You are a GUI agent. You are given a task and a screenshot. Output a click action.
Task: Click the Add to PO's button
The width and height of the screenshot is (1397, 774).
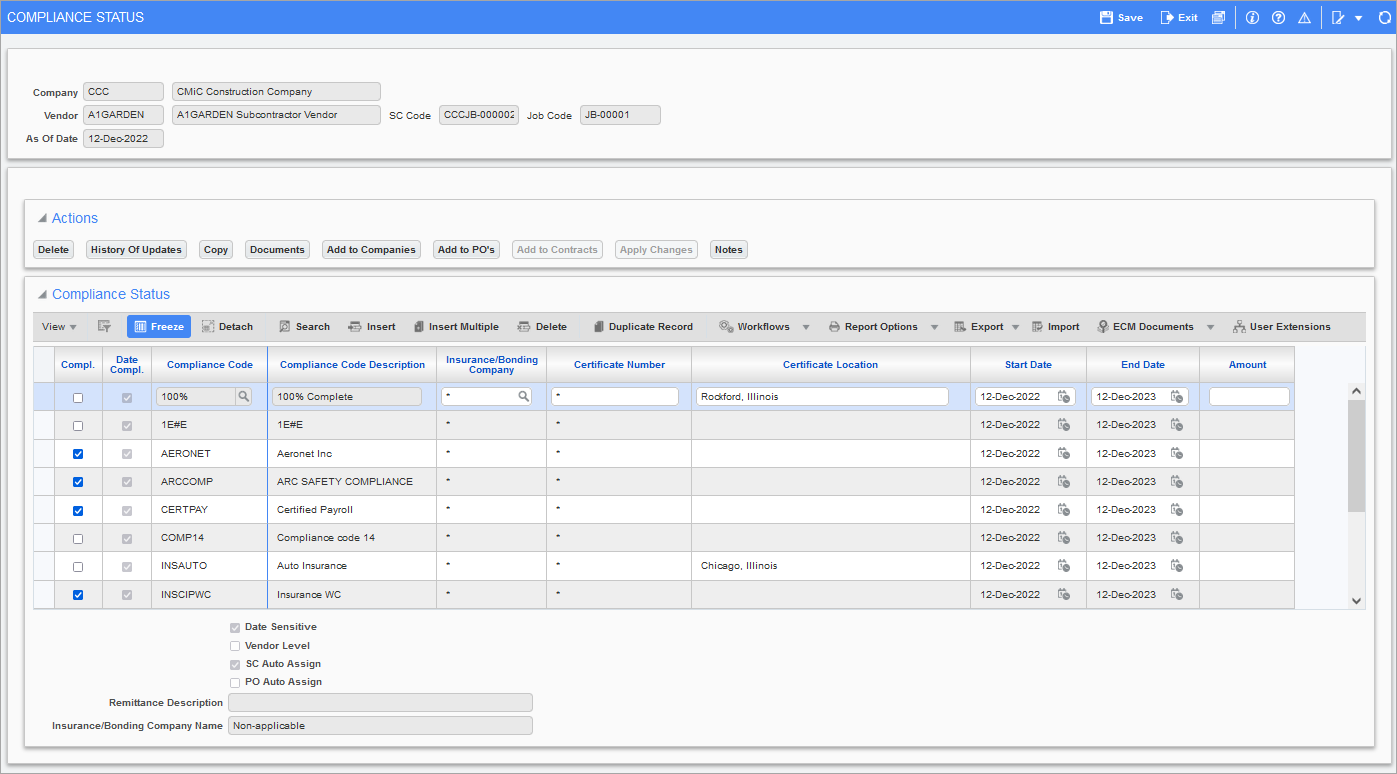coord(467,249)
